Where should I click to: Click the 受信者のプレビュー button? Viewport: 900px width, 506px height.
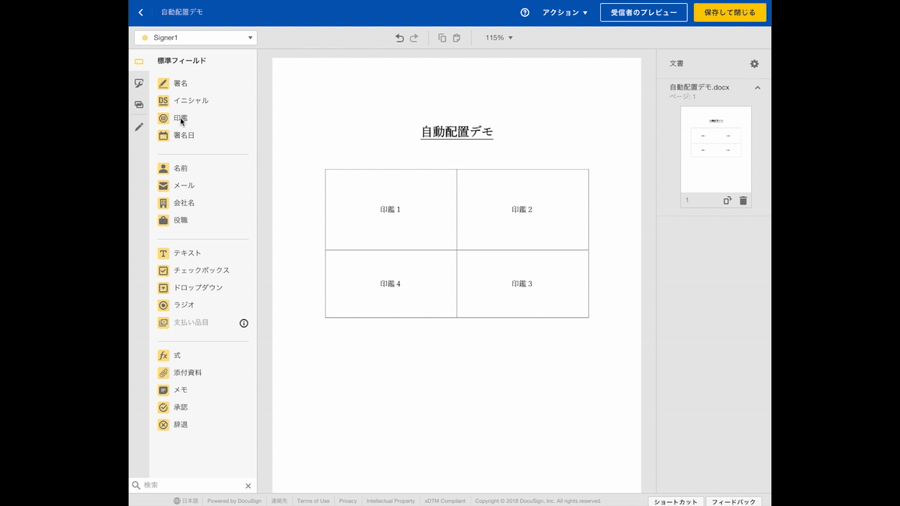click(x=643, y=12)
